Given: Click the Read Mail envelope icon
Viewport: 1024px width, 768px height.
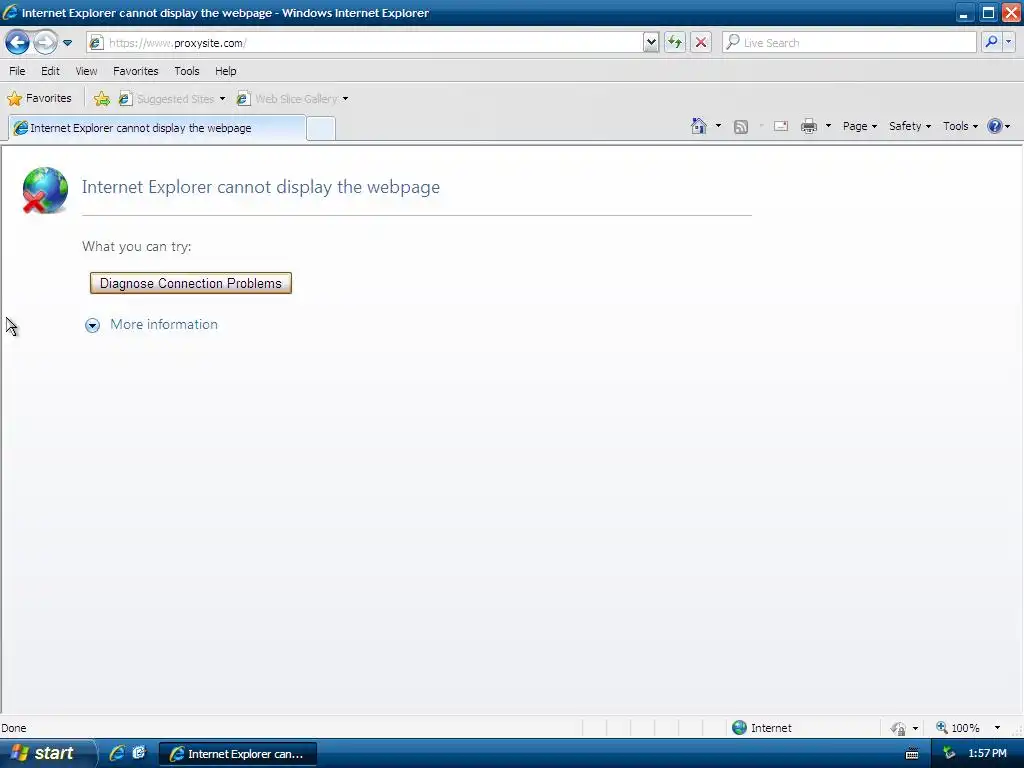Looking at the screenshot, I should click(780, 126).
